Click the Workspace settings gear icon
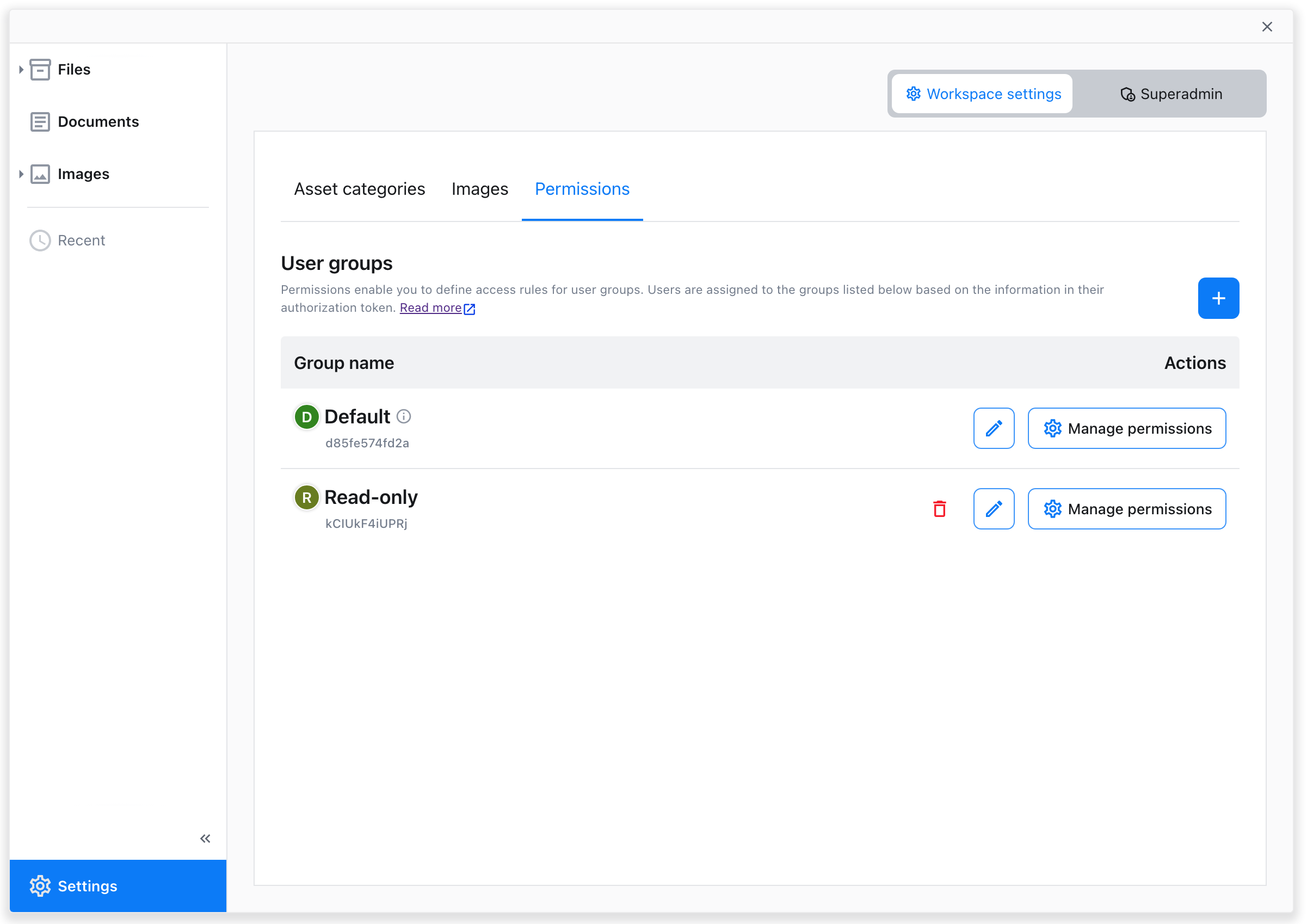 point(913,93)
